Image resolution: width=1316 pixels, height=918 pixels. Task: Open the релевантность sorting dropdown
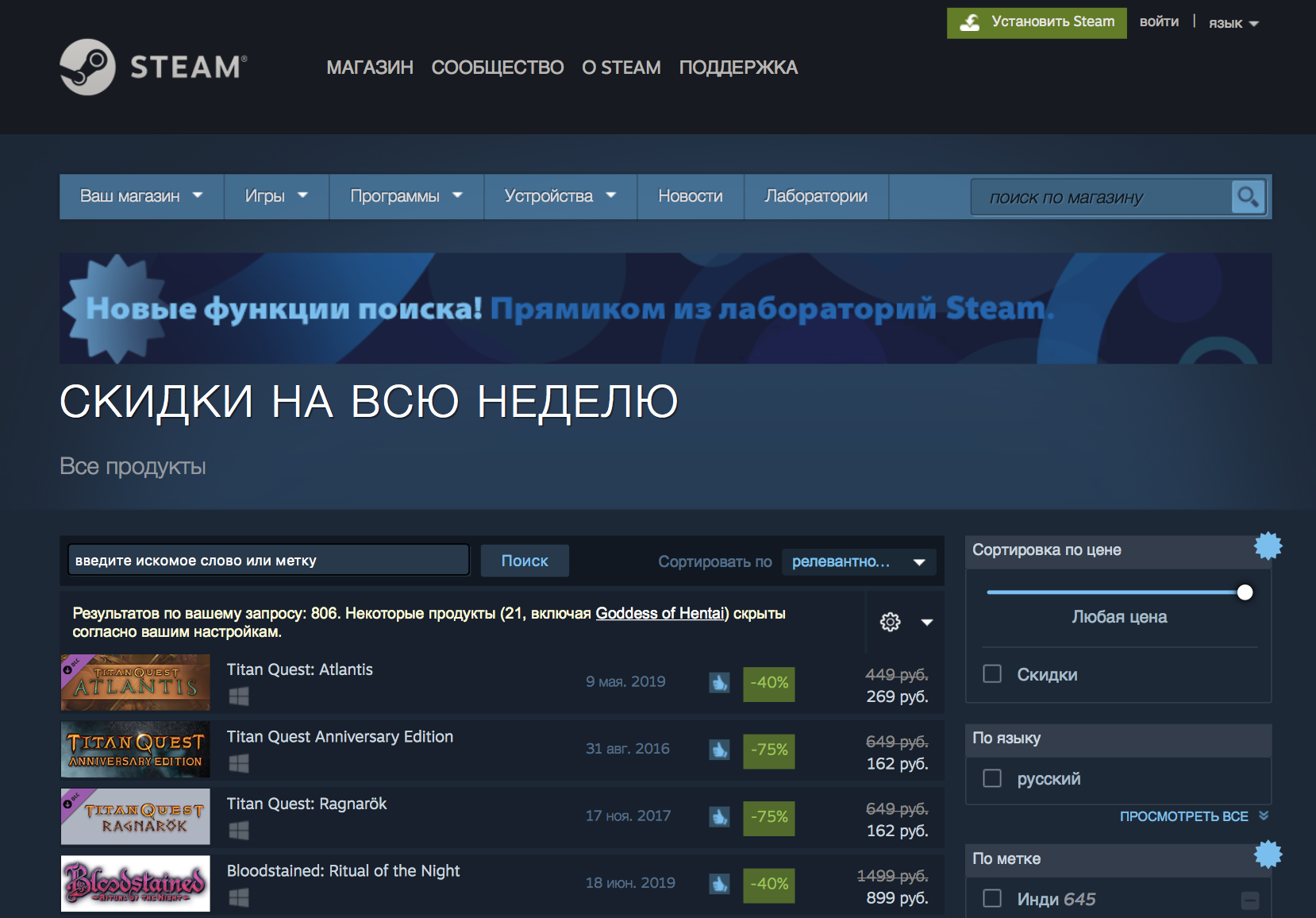[x=858, y=561]
